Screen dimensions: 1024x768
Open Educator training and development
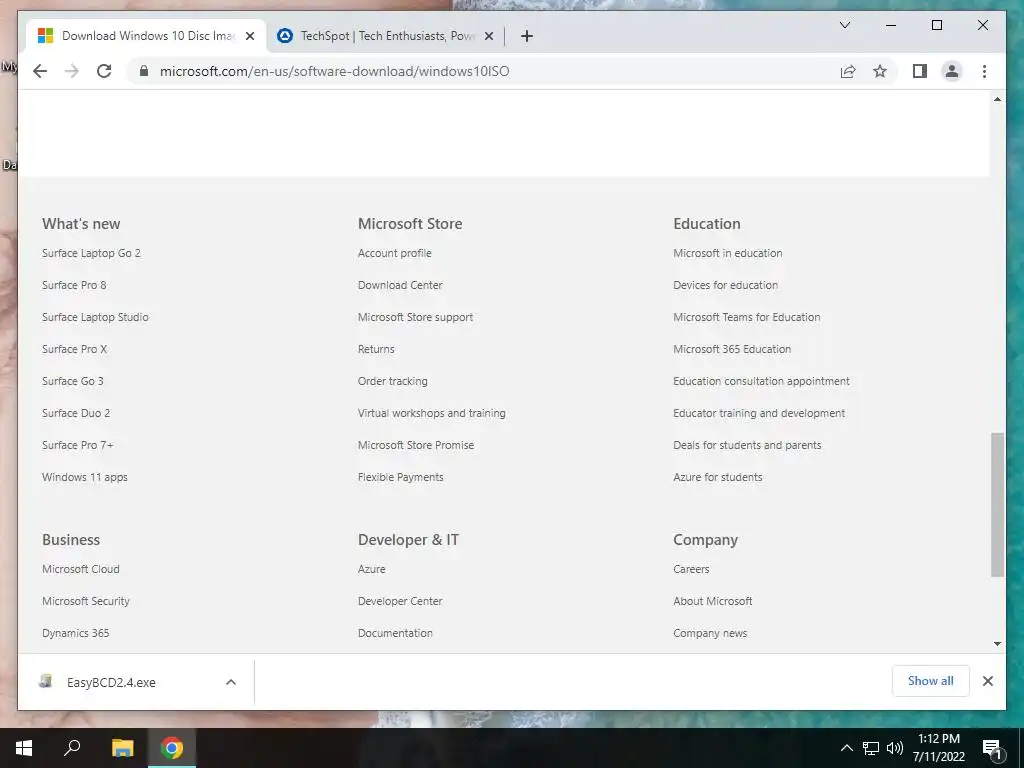point(759,413)
